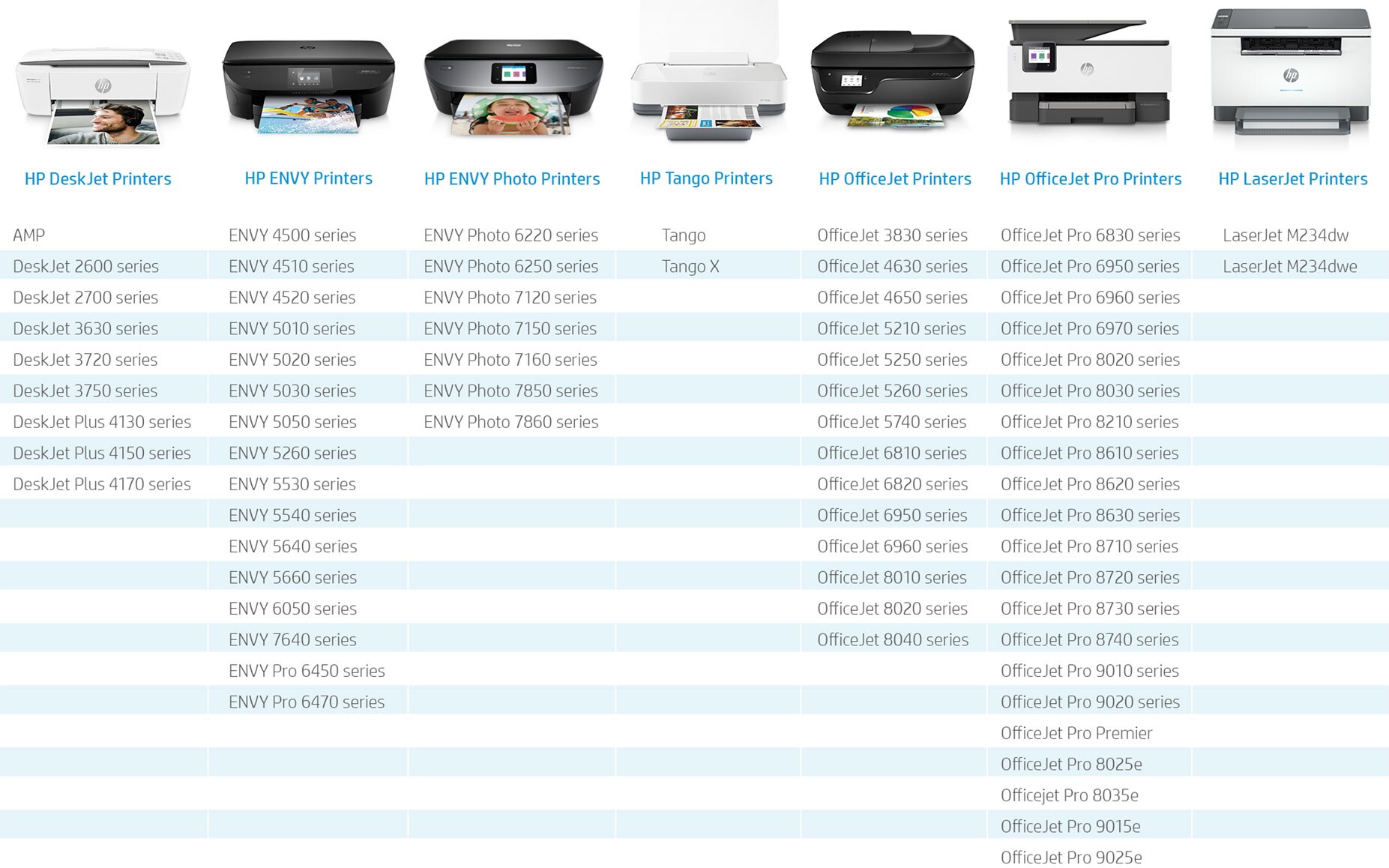Select DeskJet 3750 series

click(85, 391)
